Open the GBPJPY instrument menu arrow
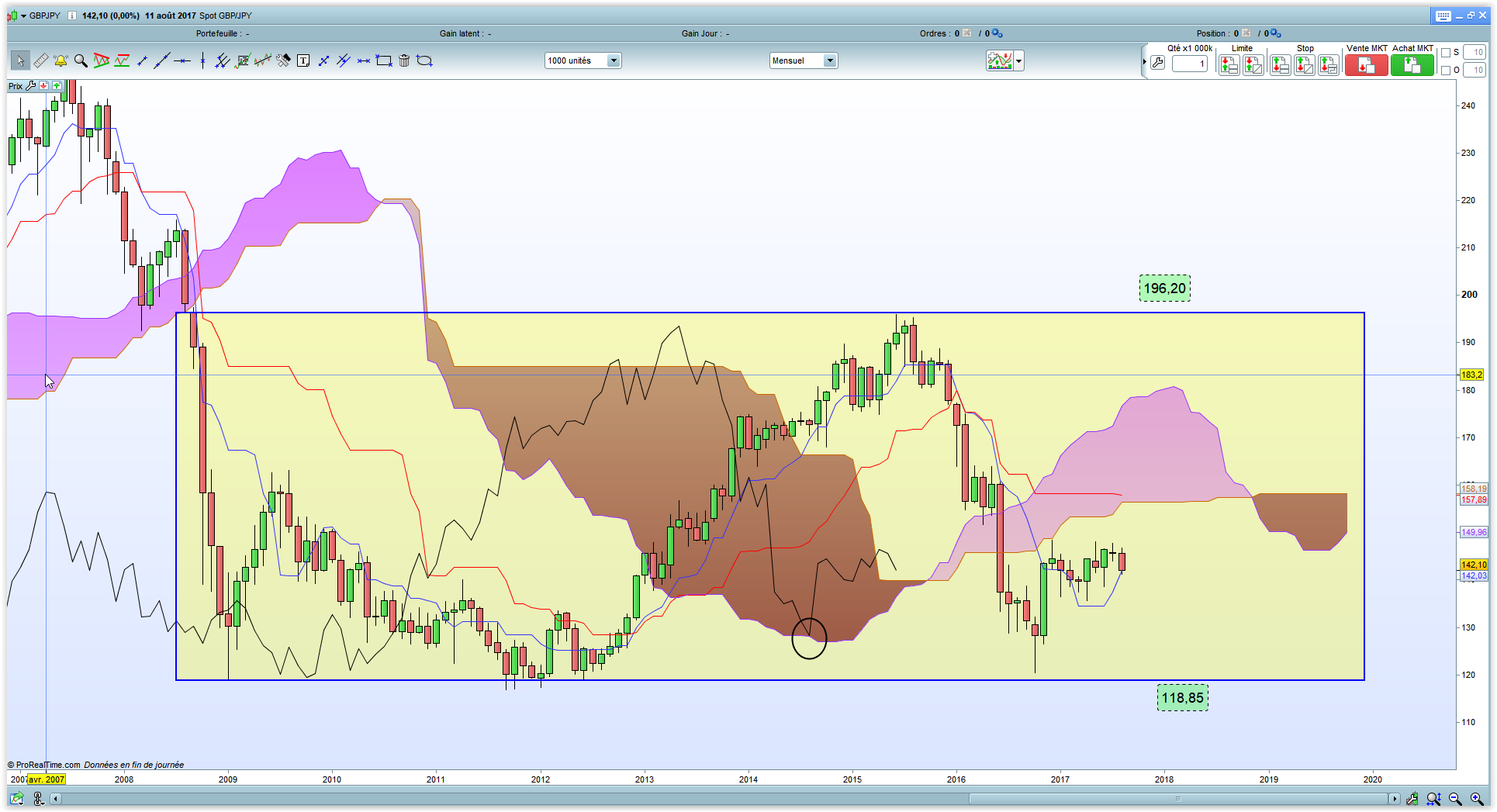Screen dimensions: 1497x812 click(x=23, y=16)
